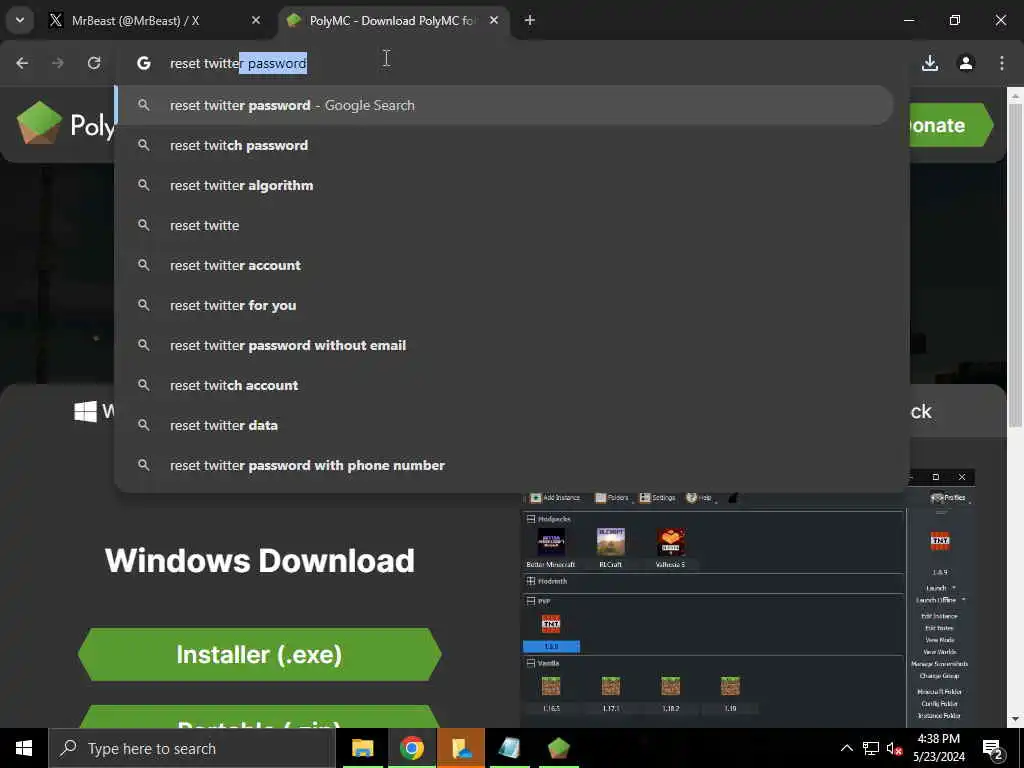Open the notepad-like taskbar app
The width and height of the screenshot is (1024, 768).
click(x=510, y=748)
